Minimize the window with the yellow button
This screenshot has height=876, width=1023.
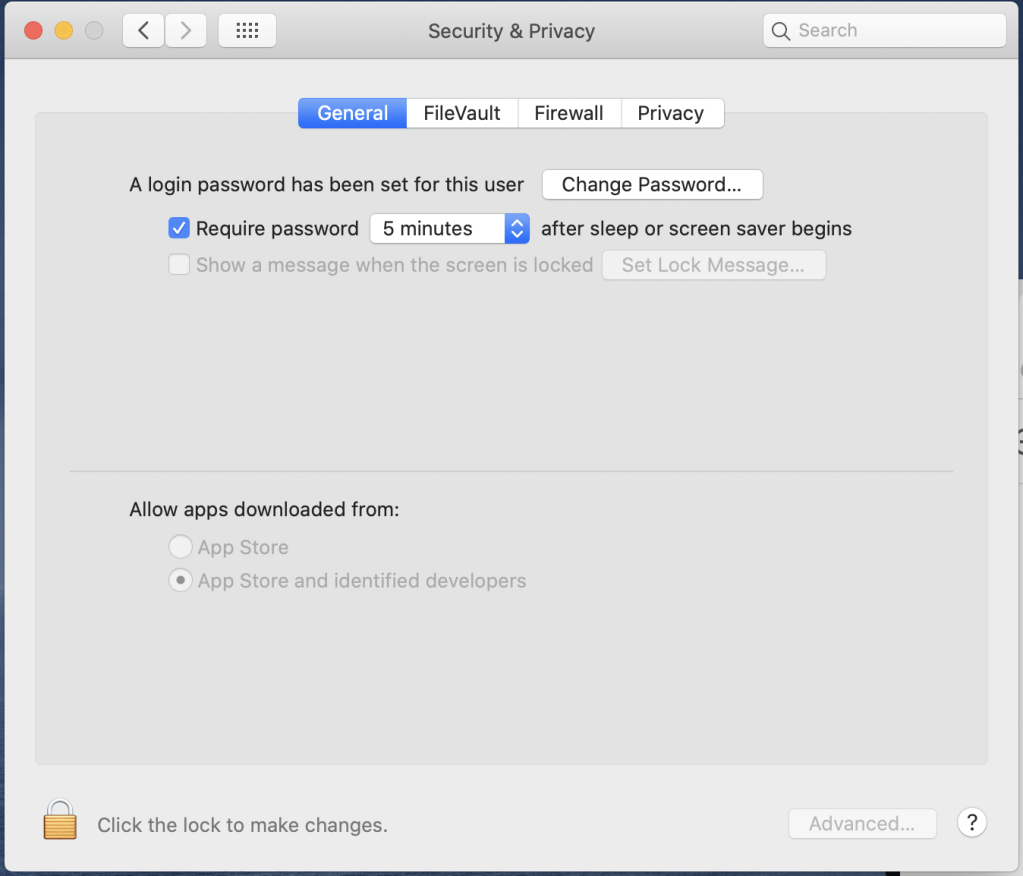(x=63, y=31)
